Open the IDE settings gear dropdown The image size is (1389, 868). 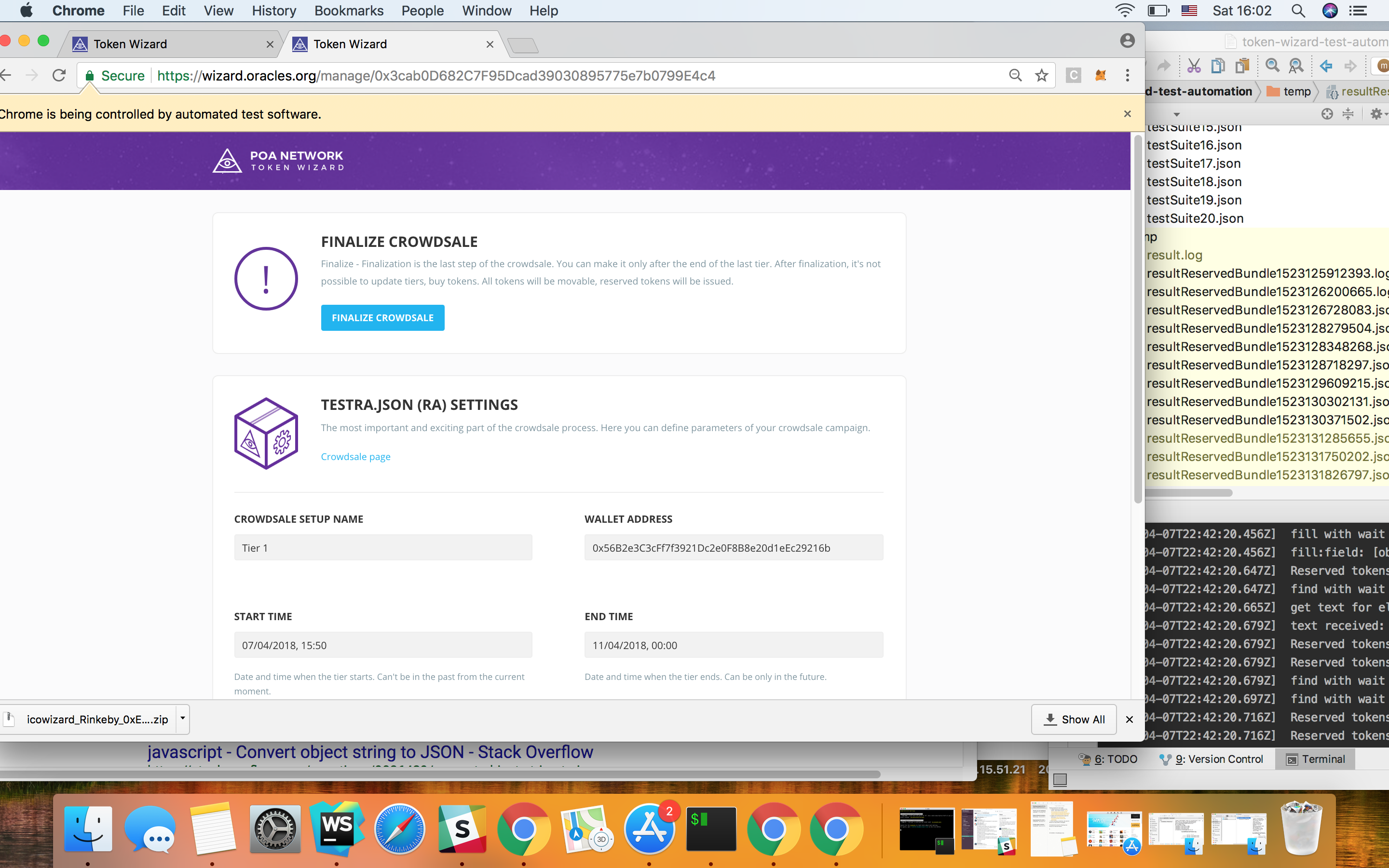[1377, 114]
